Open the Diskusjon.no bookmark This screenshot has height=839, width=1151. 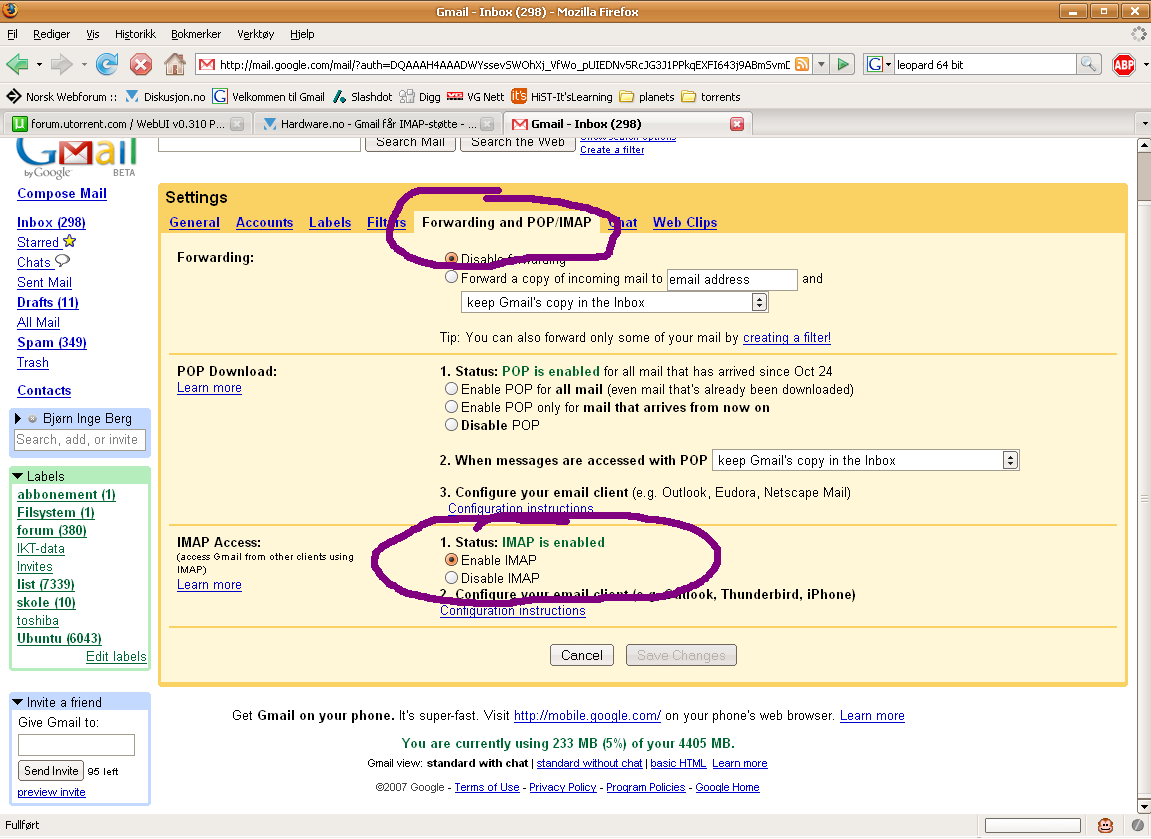click(165, 97)
